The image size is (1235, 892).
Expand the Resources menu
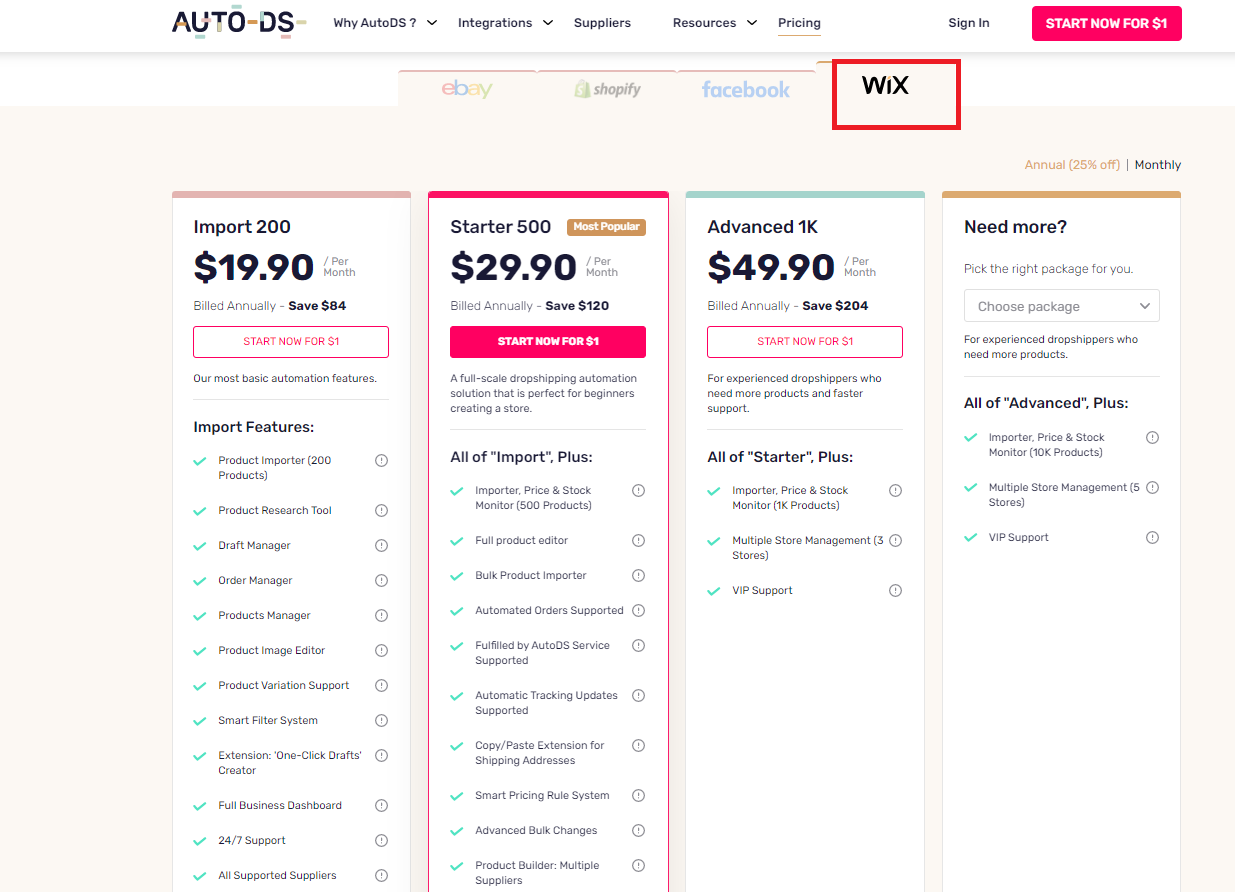(714, 23)
